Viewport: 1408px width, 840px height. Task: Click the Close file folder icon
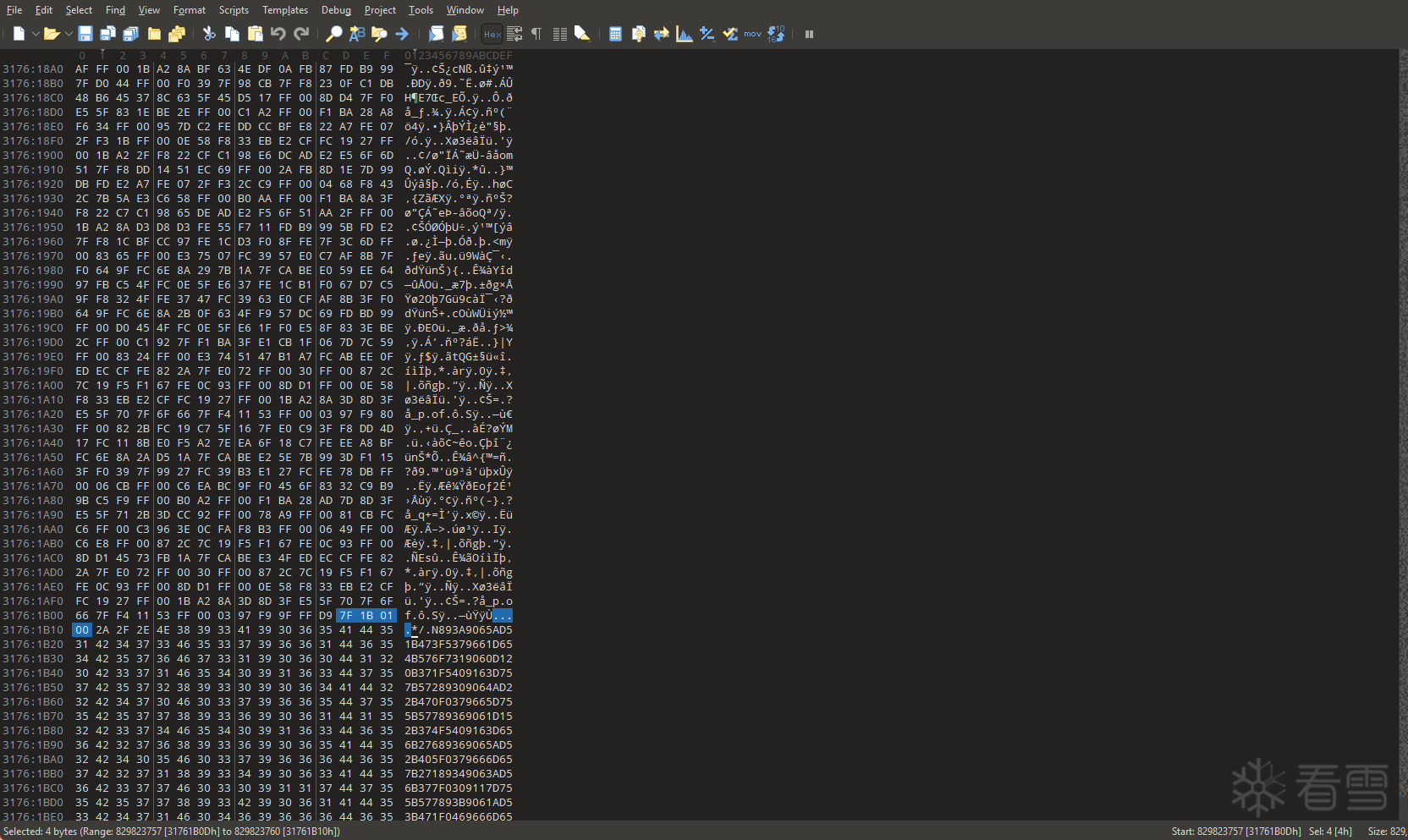154,34
